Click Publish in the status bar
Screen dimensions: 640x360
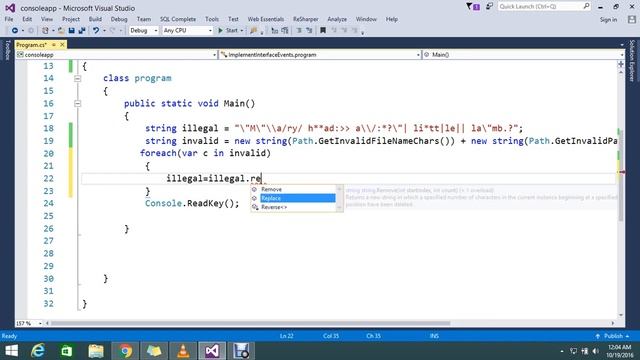tap(612, 336)
